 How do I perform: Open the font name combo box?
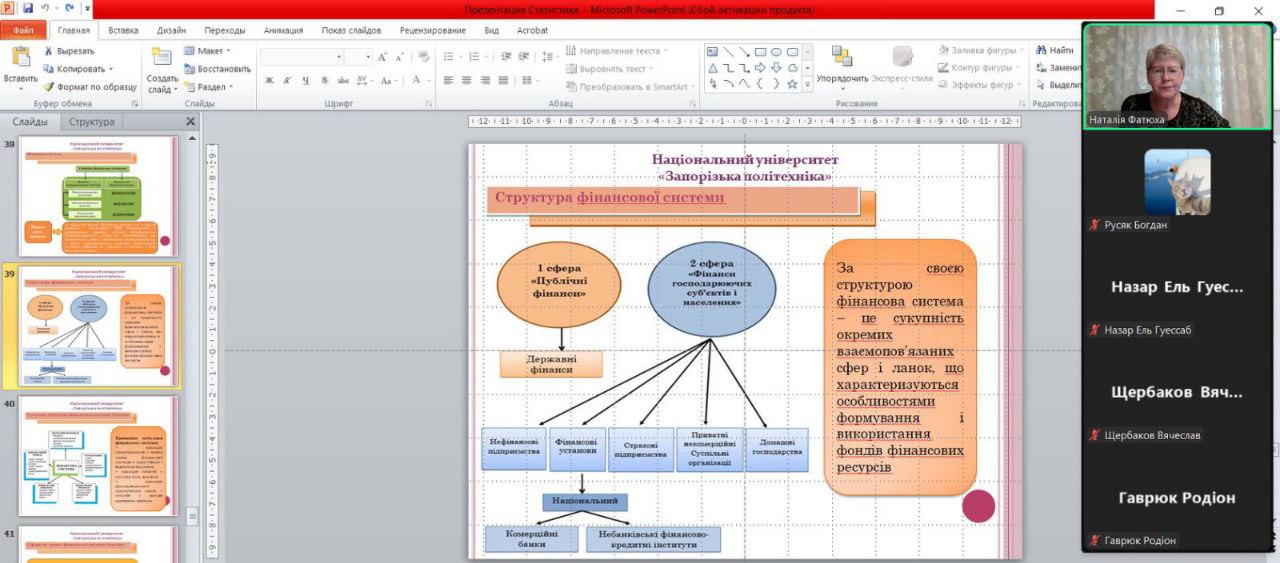[x=302, y=57]
